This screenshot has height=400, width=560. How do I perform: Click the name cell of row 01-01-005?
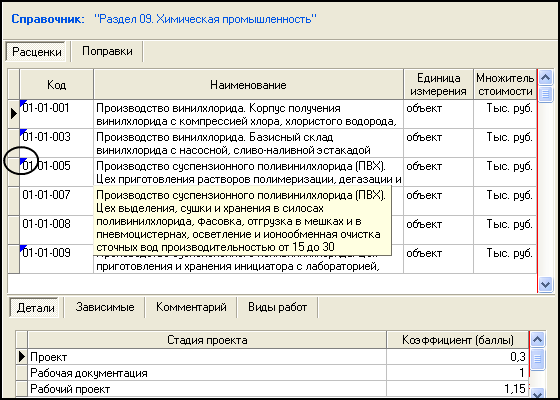click(x=248, y=172)
